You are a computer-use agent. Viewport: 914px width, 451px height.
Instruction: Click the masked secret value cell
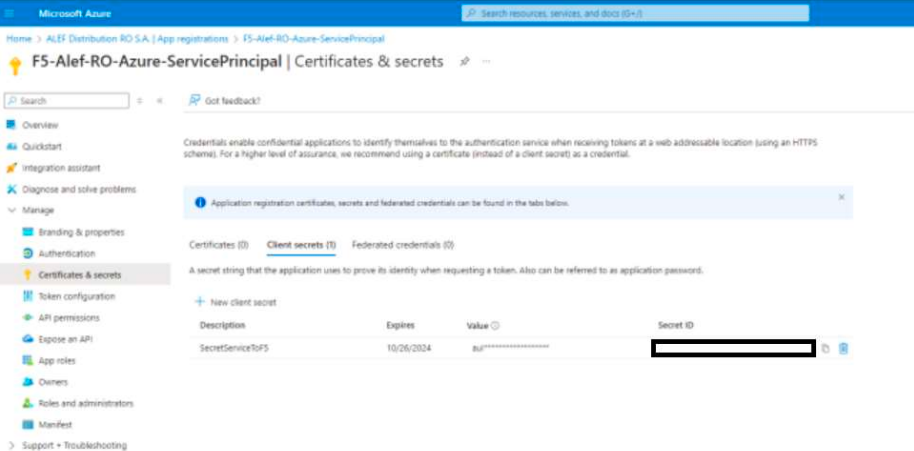pyautogui.click(x=511, y=348)
